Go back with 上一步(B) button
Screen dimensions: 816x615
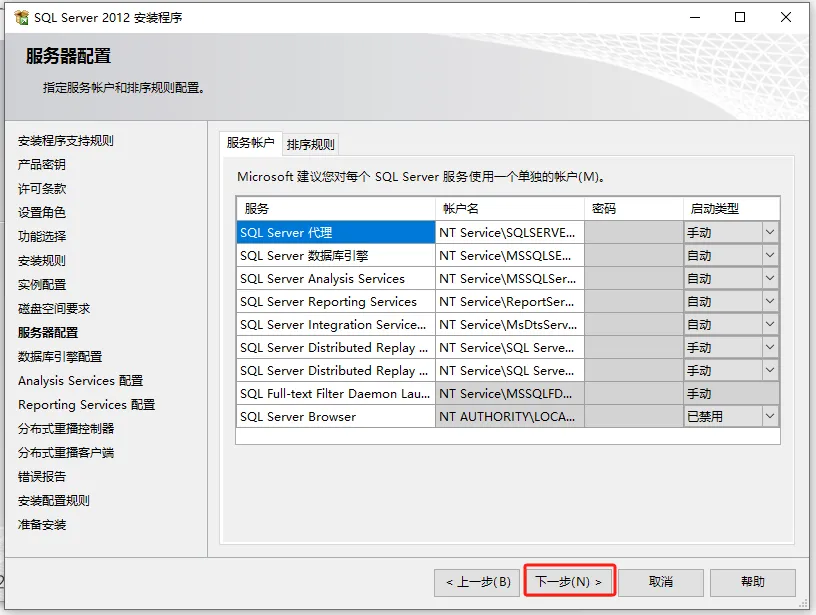tap(477, 582)
